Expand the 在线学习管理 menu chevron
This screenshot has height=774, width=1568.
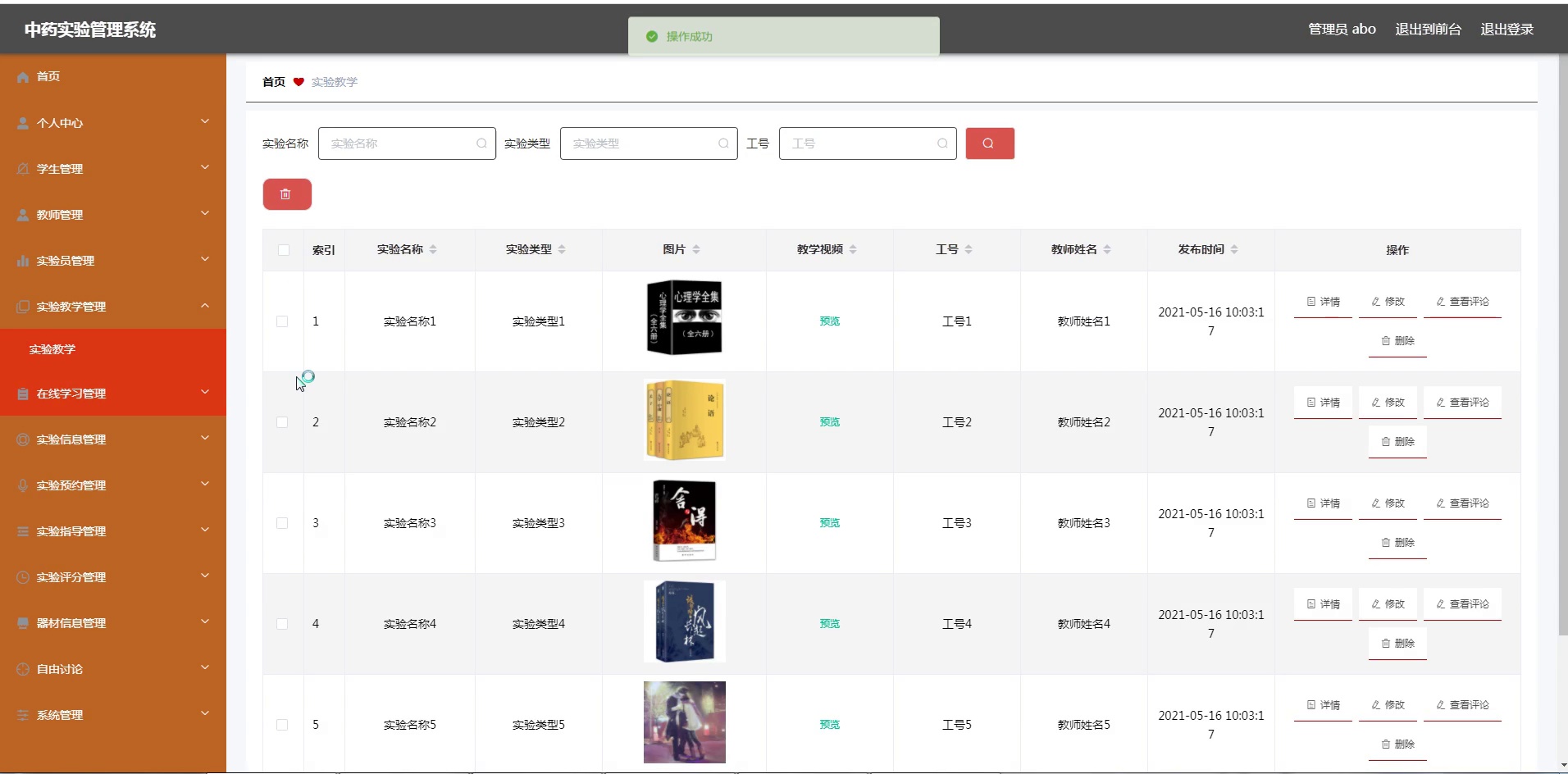205,392
